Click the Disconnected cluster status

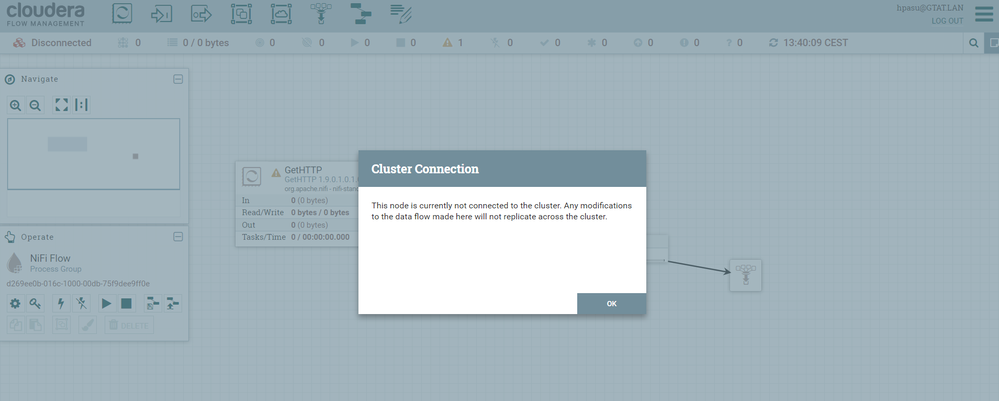52,43
